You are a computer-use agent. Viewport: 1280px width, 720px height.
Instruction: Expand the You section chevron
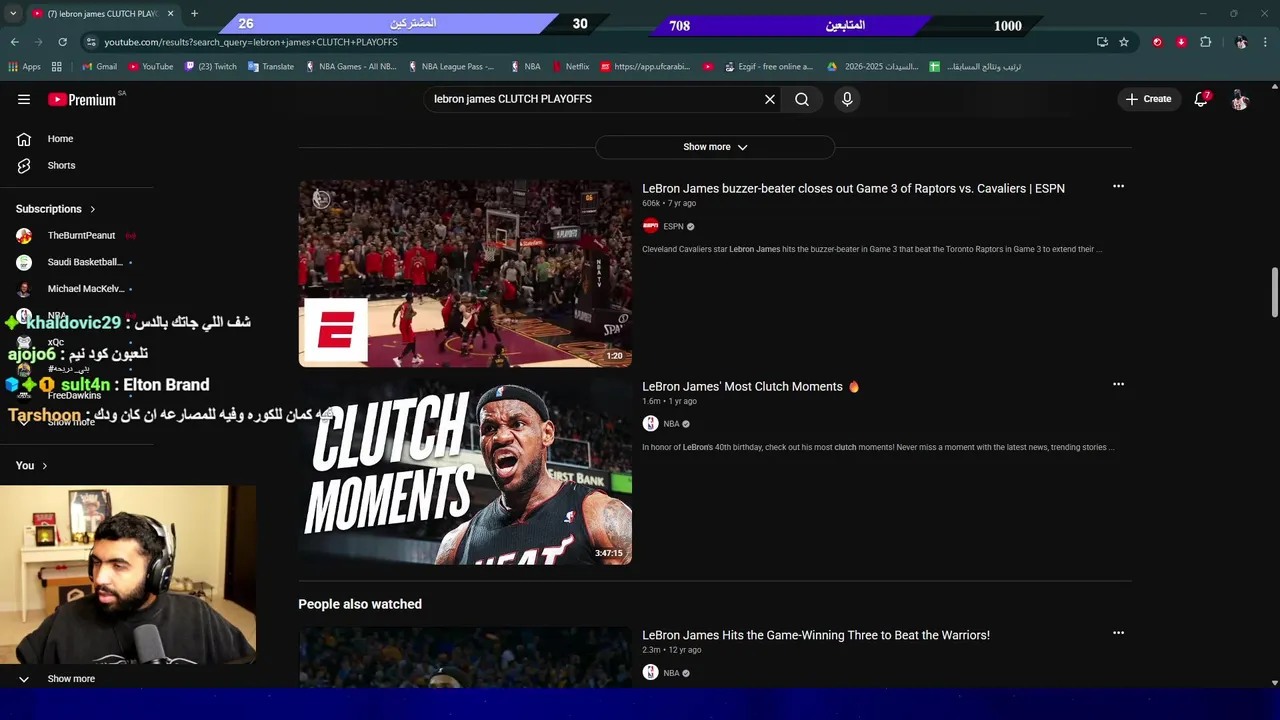pos(44,466)
